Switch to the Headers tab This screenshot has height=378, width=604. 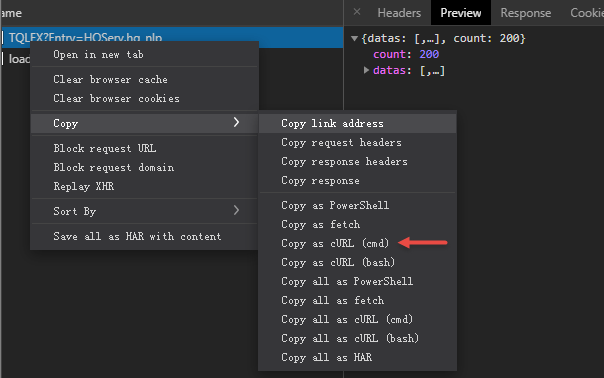(399, 13)
